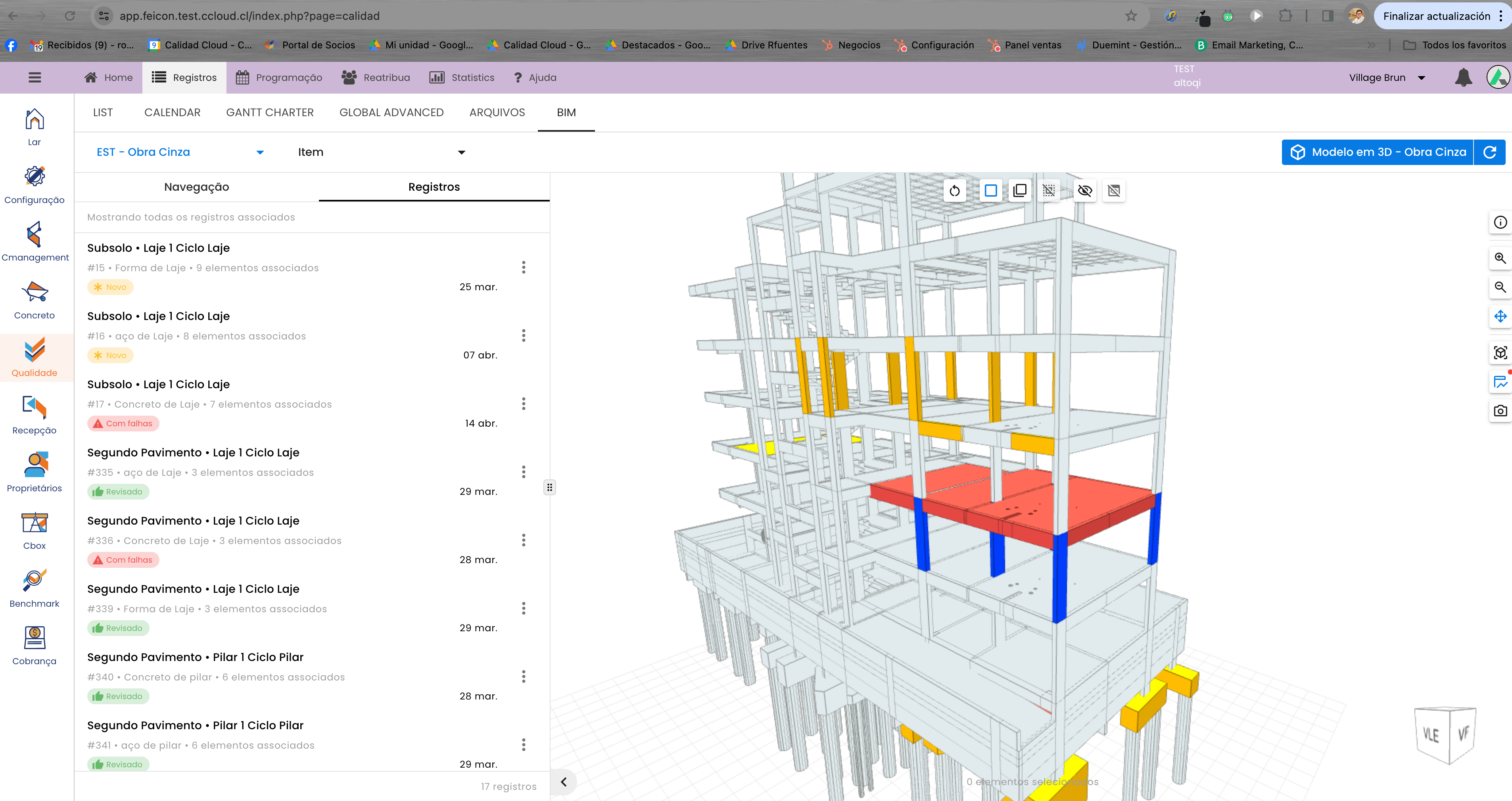
Task: Open options menu for record #339
Action: 524,609
